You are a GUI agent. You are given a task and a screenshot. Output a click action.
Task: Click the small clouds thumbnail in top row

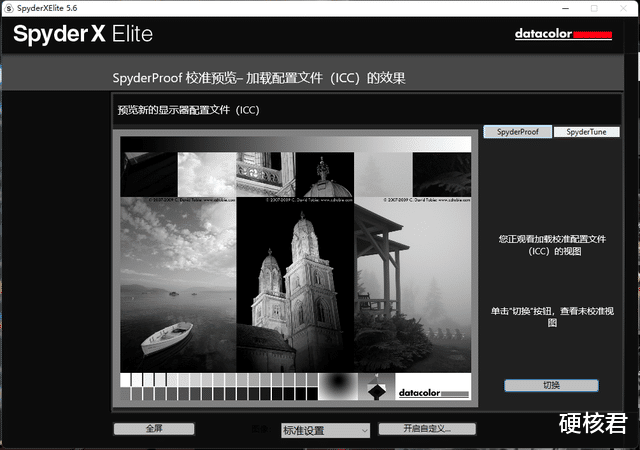[x=207, y=174]
